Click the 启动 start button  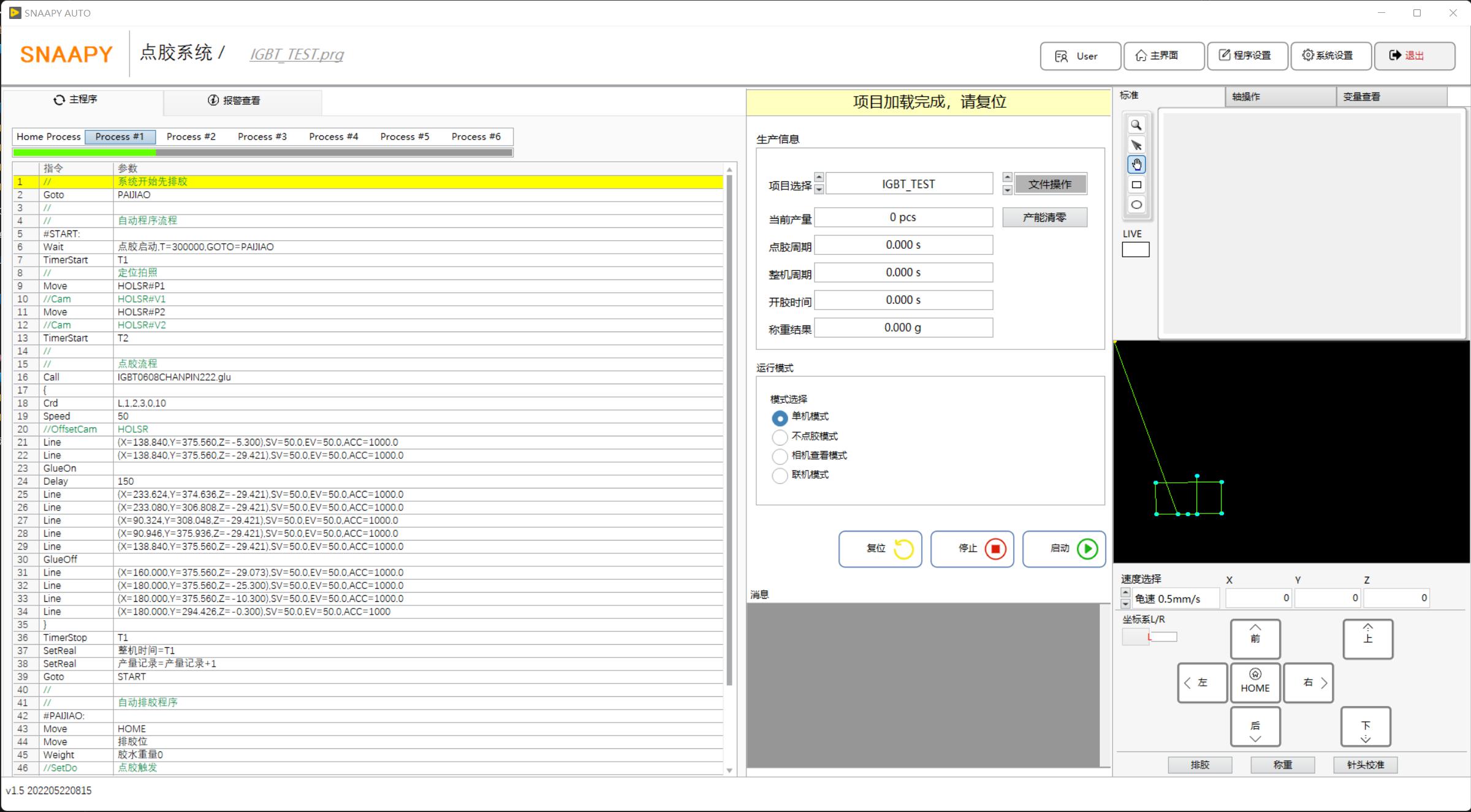(1064, 548)
